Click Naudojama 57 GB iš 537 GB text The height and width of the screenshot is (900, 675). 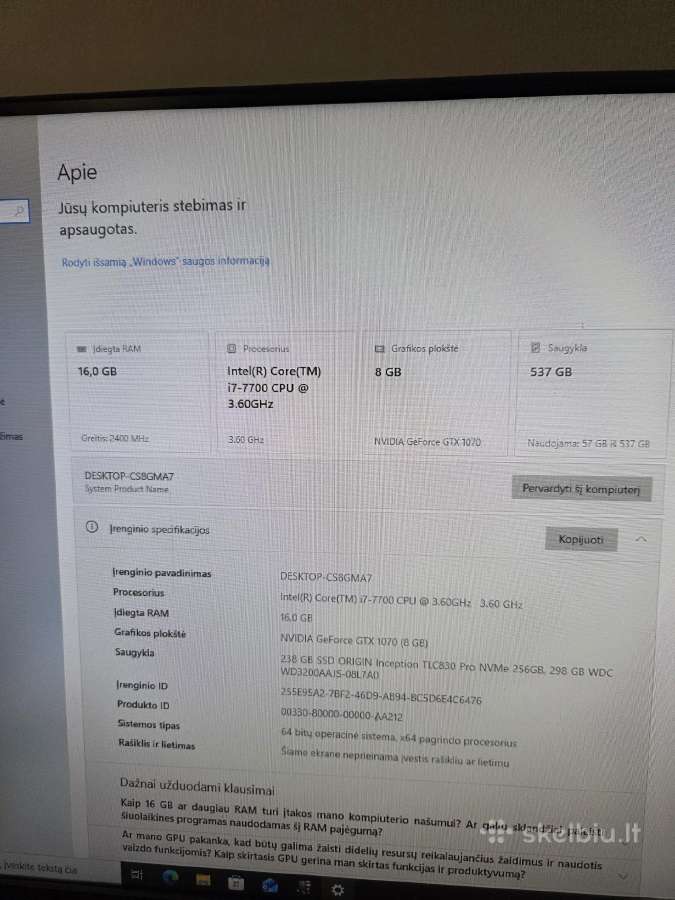(588, 443)
